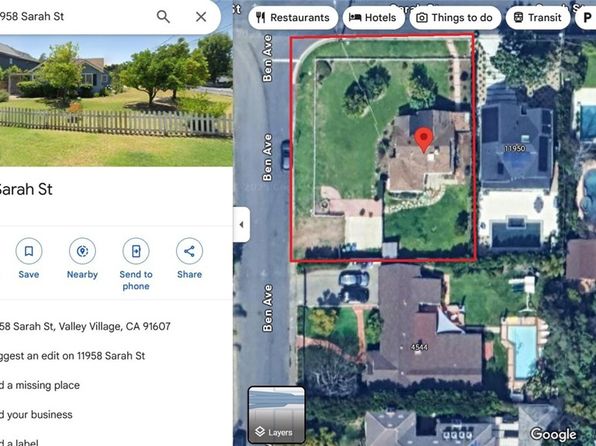Click Suggest an edit on 11958 Sarah St
Image resolution: width=596 pixels, height=446 pixels.
72,356
